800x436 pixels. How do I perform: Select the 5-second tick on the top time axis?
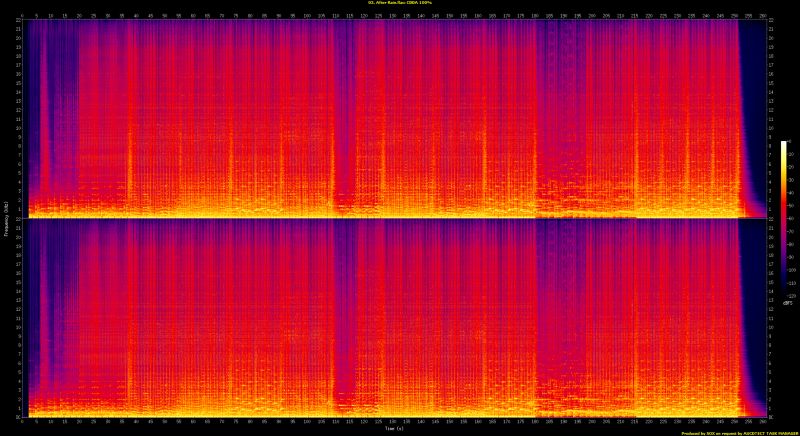(x=36, y=15)
